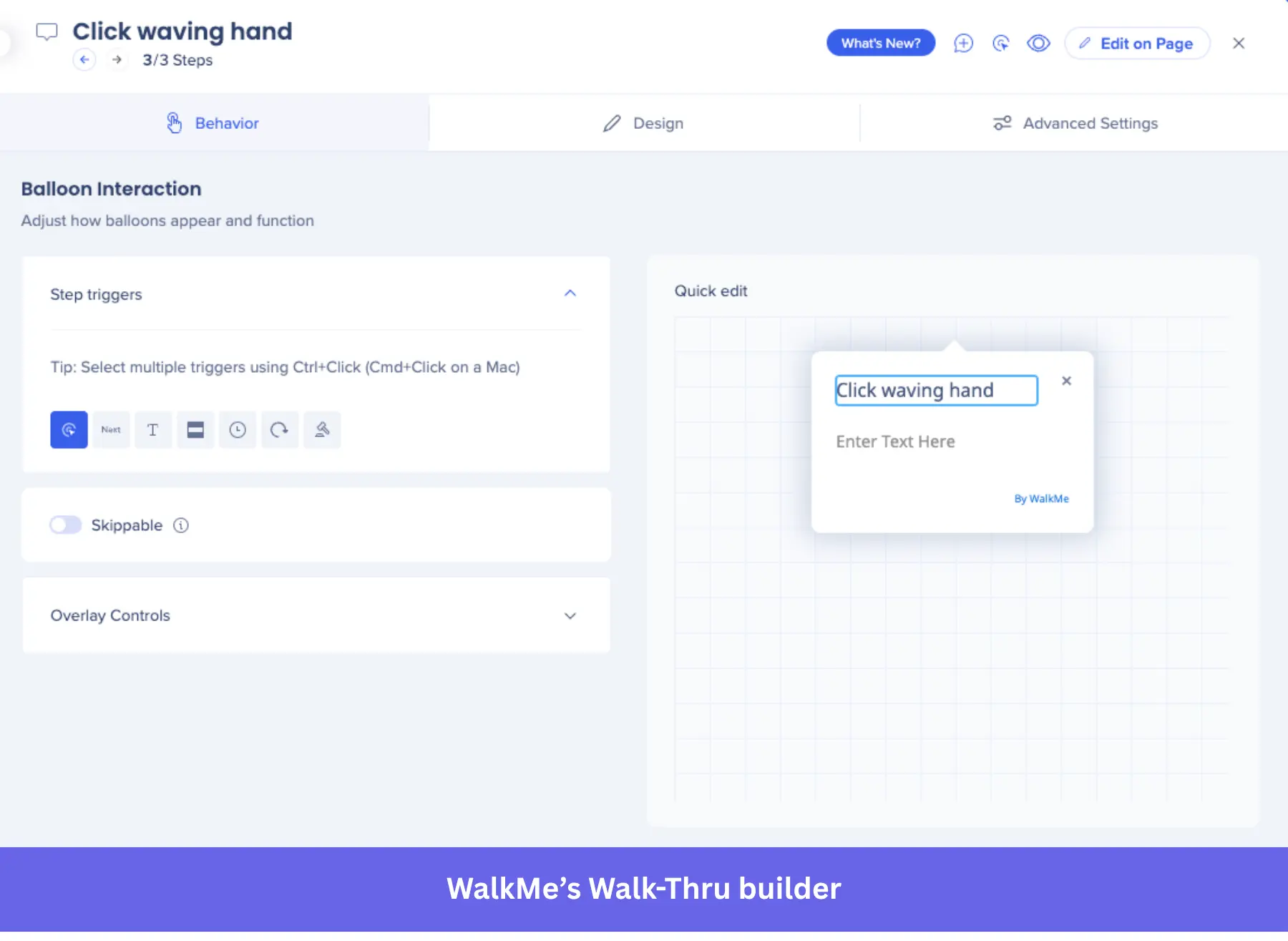This screenshot has width=1288, height=941.
Task: Edit the Click waving hand title field
Action: [x=935, y=390]
